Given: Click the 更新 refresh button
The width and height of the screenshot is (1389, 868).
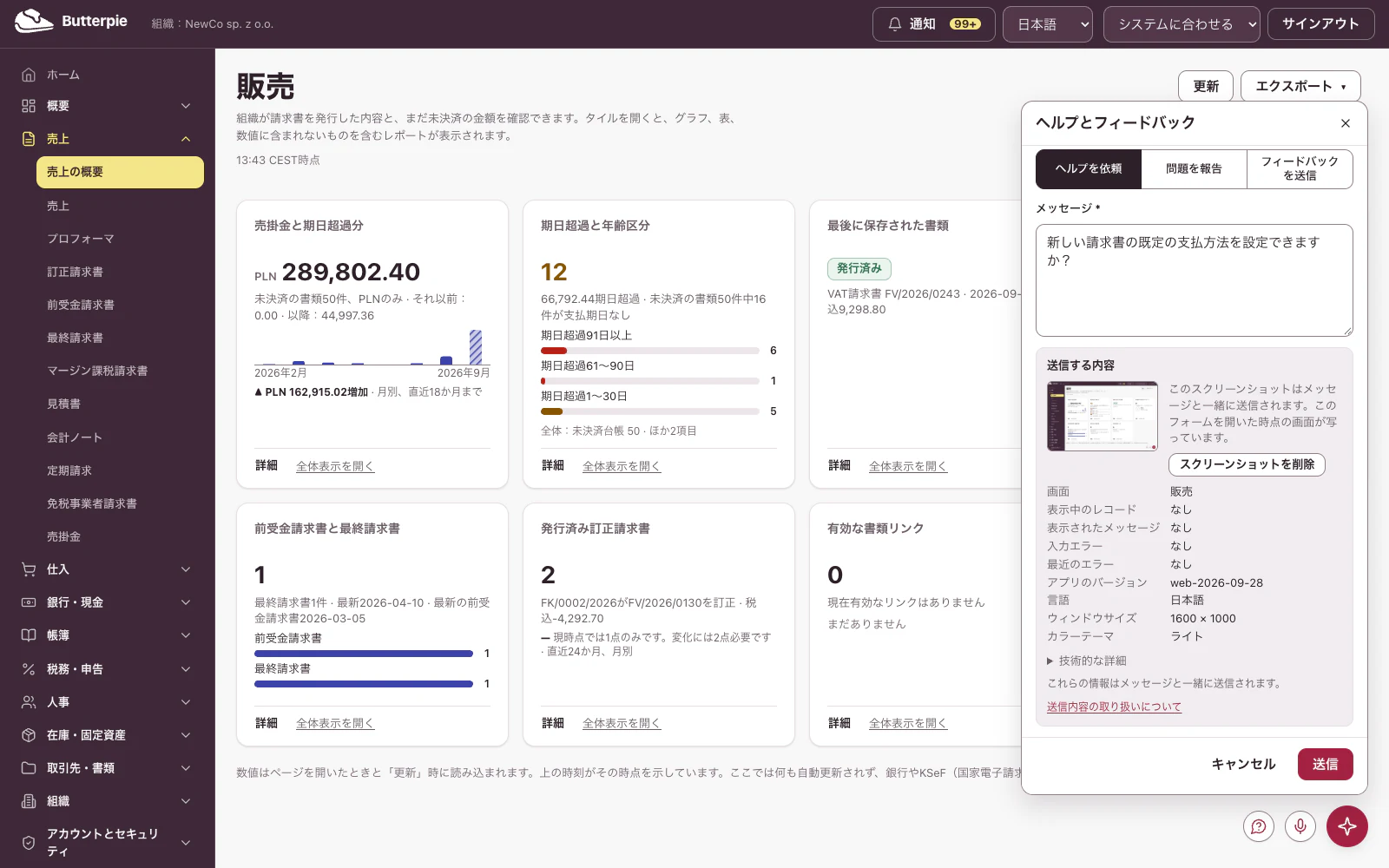Looking at the screenshot, I should pos(1206,86).
